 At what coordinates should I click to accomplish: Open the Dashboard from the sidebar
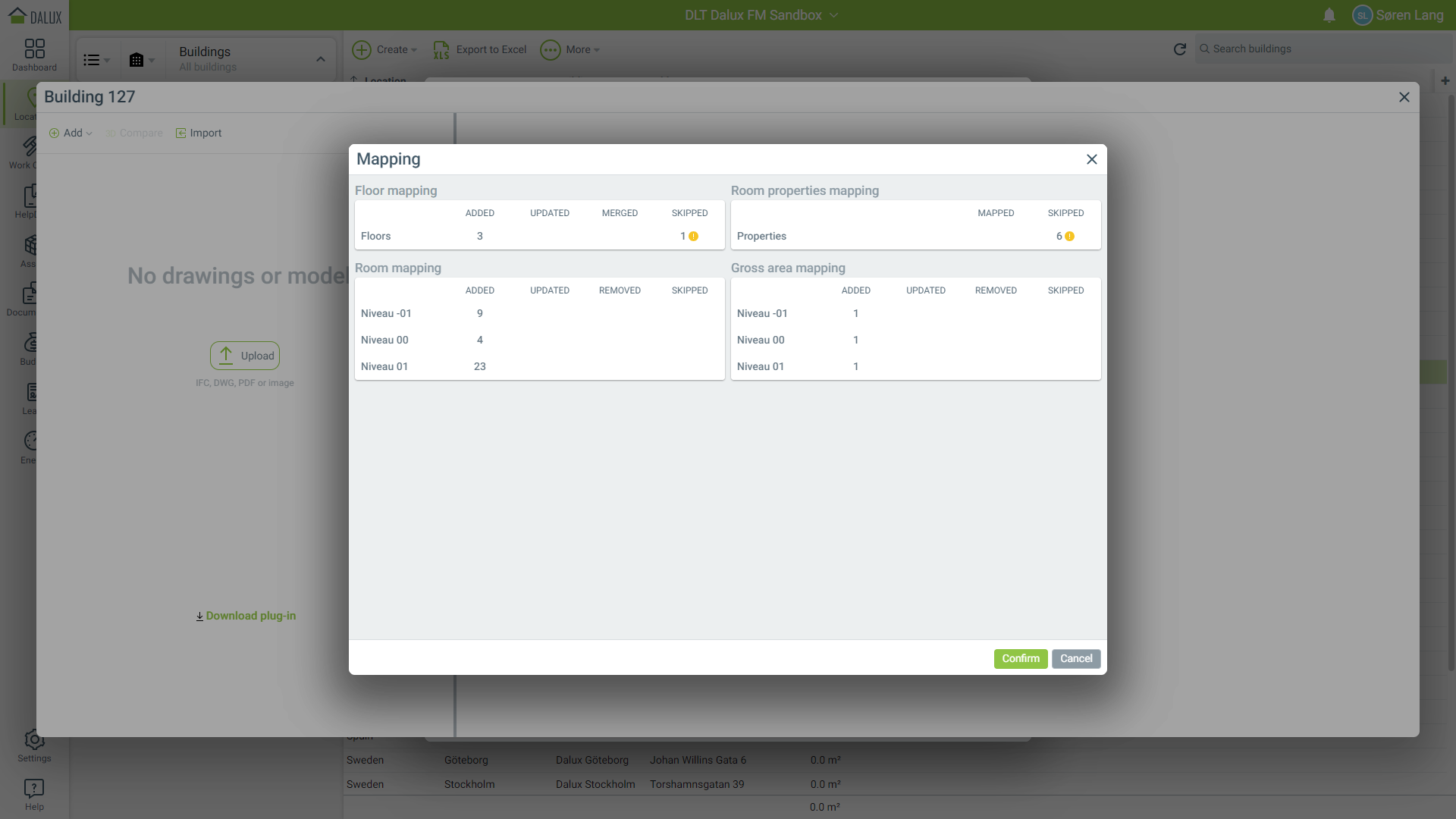click(x=34, y=55)
